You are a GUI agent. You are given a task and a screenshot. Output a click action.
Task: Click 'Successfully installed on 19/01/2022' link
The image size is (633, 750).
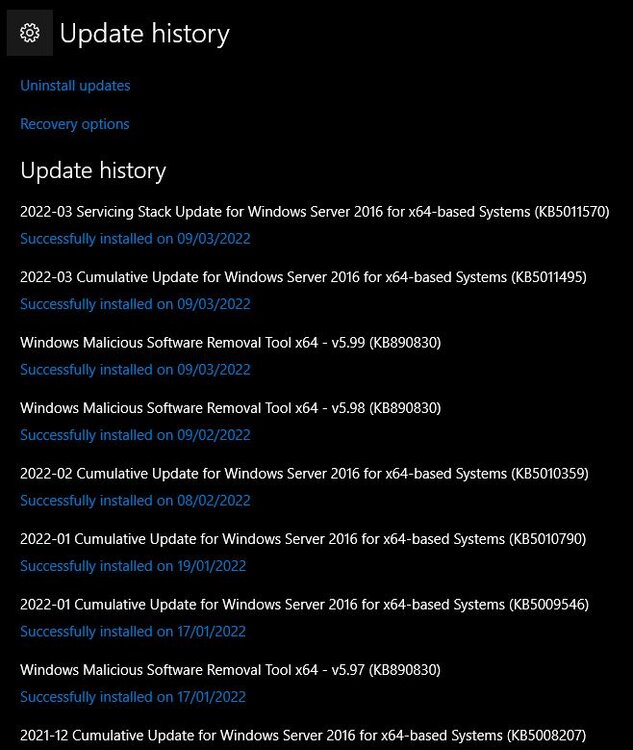point(133,566)
